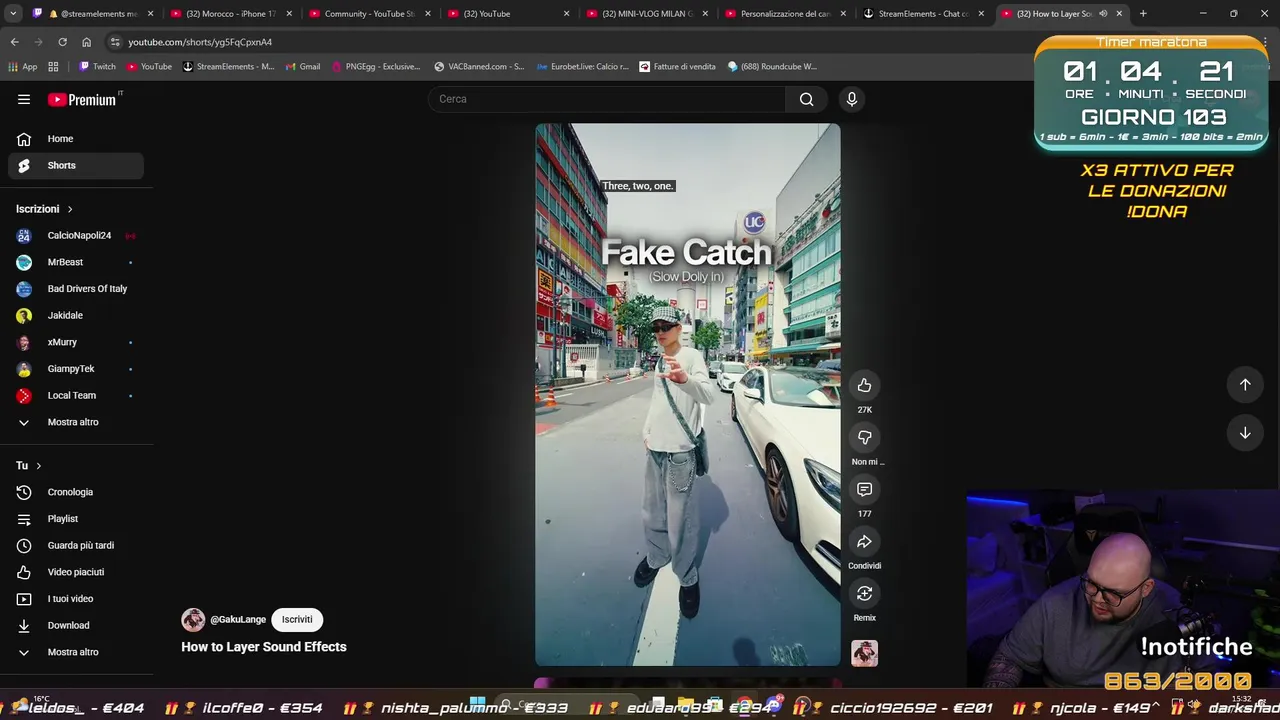Switch to @streamelements first tab

click(x=90, y=14)
